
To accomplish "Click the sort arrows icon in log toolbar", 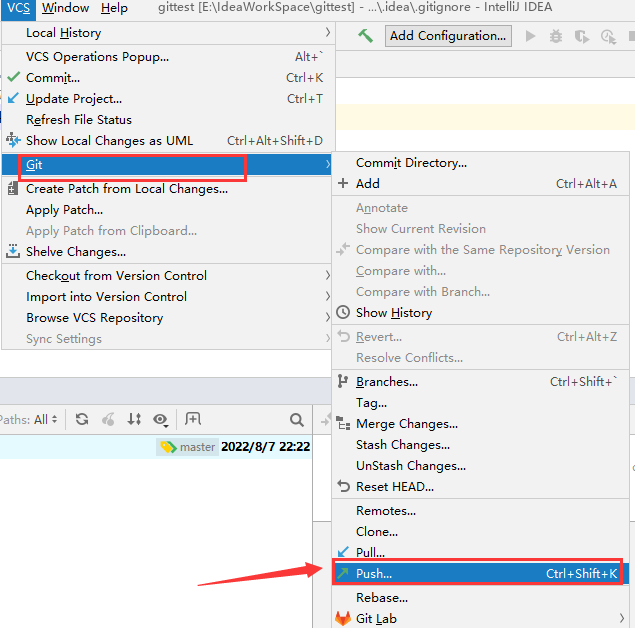I will (x=134, y=419).
